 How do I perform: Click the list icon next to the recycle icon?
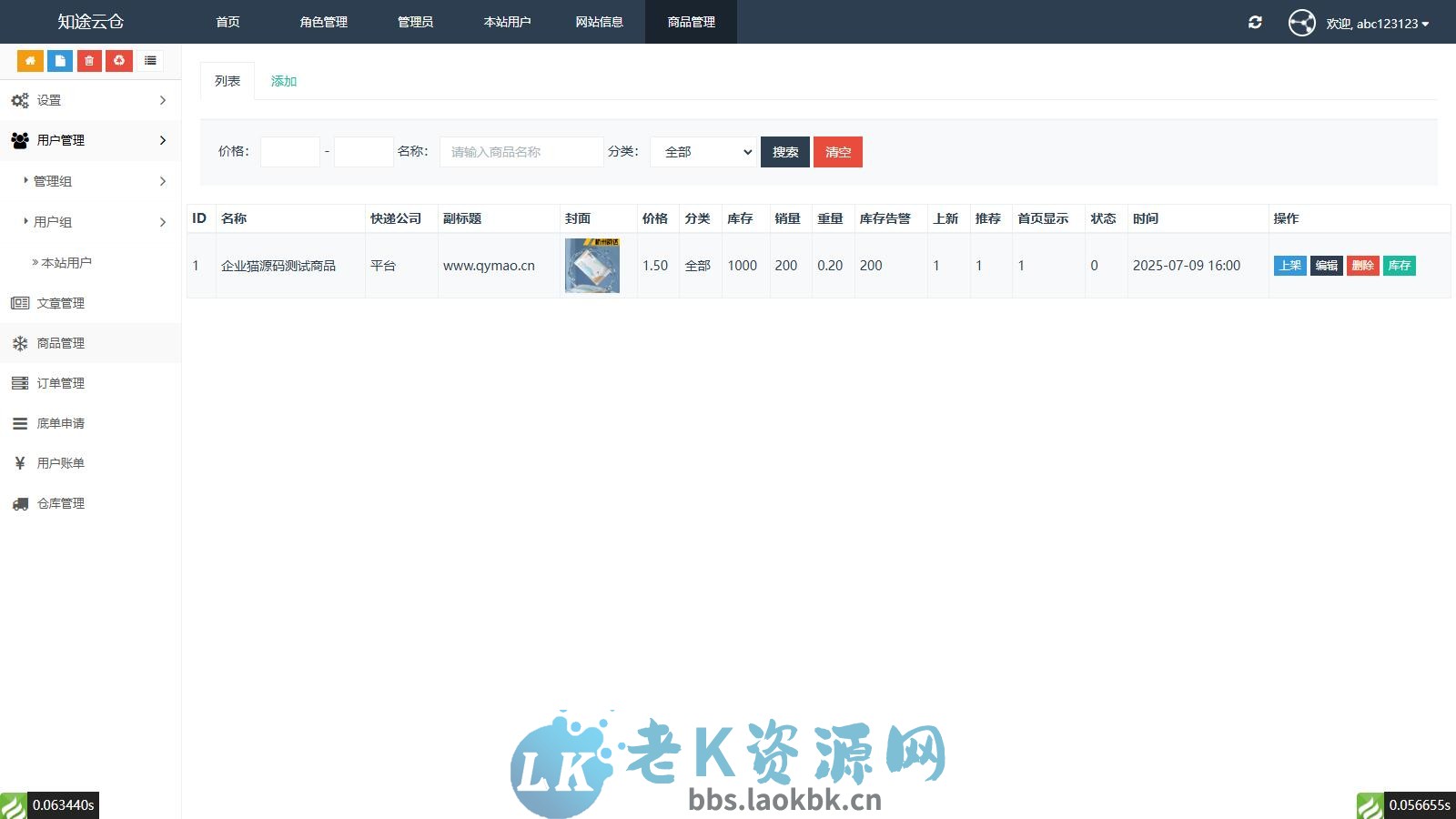point(150,60)
